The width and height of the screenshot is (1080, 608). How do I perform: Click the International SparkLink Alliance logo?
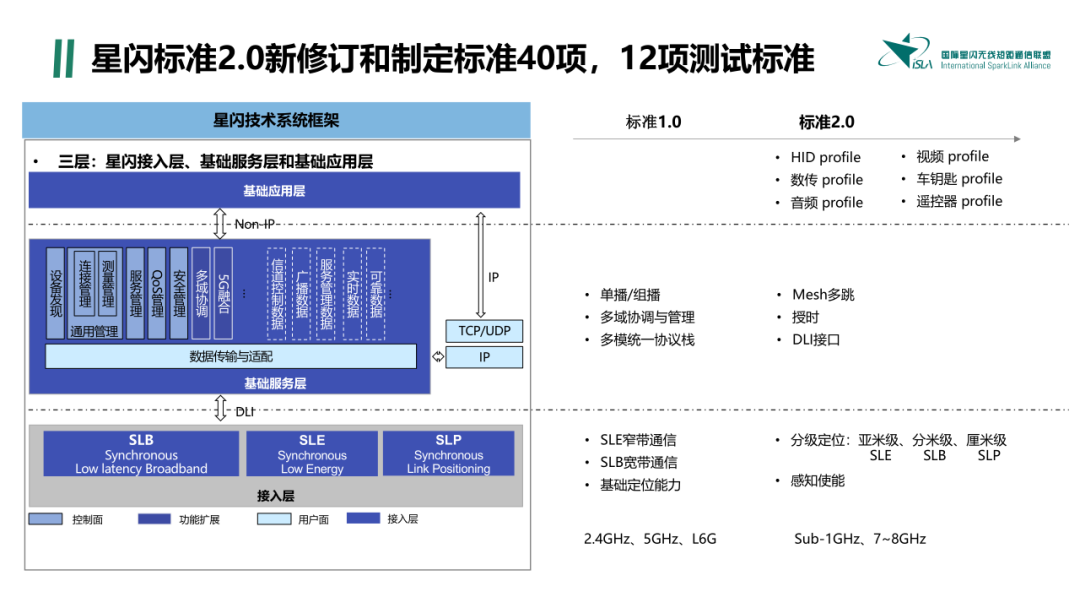coord(964,52)
